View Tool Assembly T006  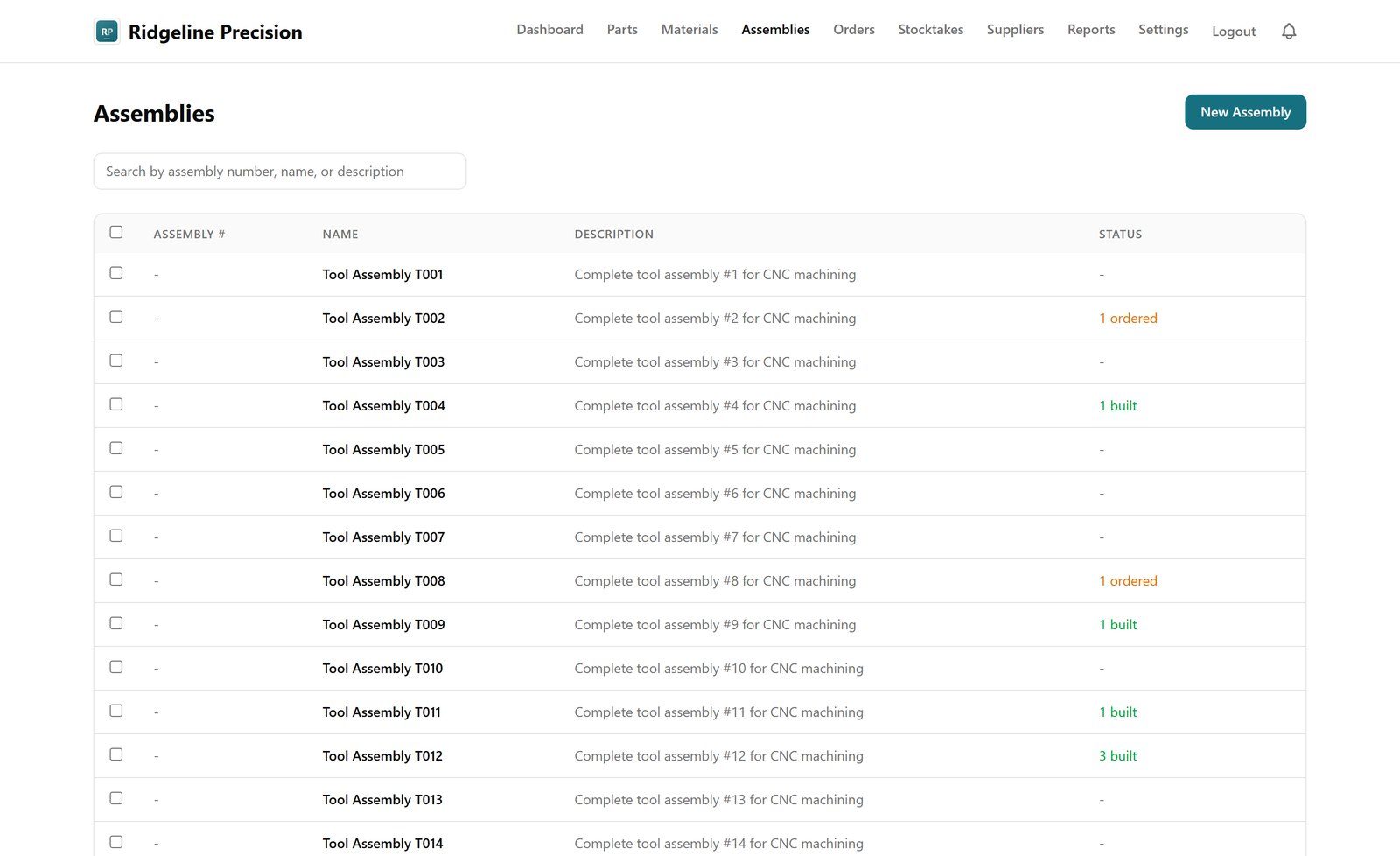click(383, 494)
